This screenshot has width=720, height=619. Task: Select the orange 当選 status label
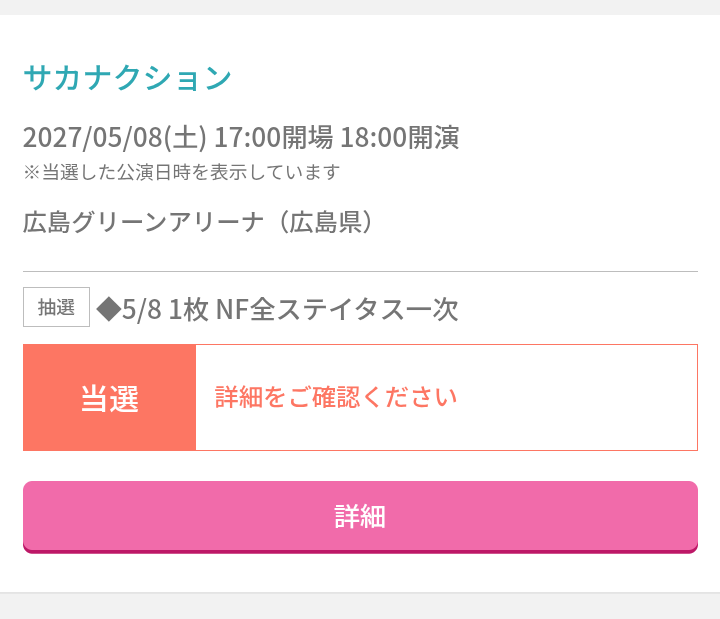[109, 398]
